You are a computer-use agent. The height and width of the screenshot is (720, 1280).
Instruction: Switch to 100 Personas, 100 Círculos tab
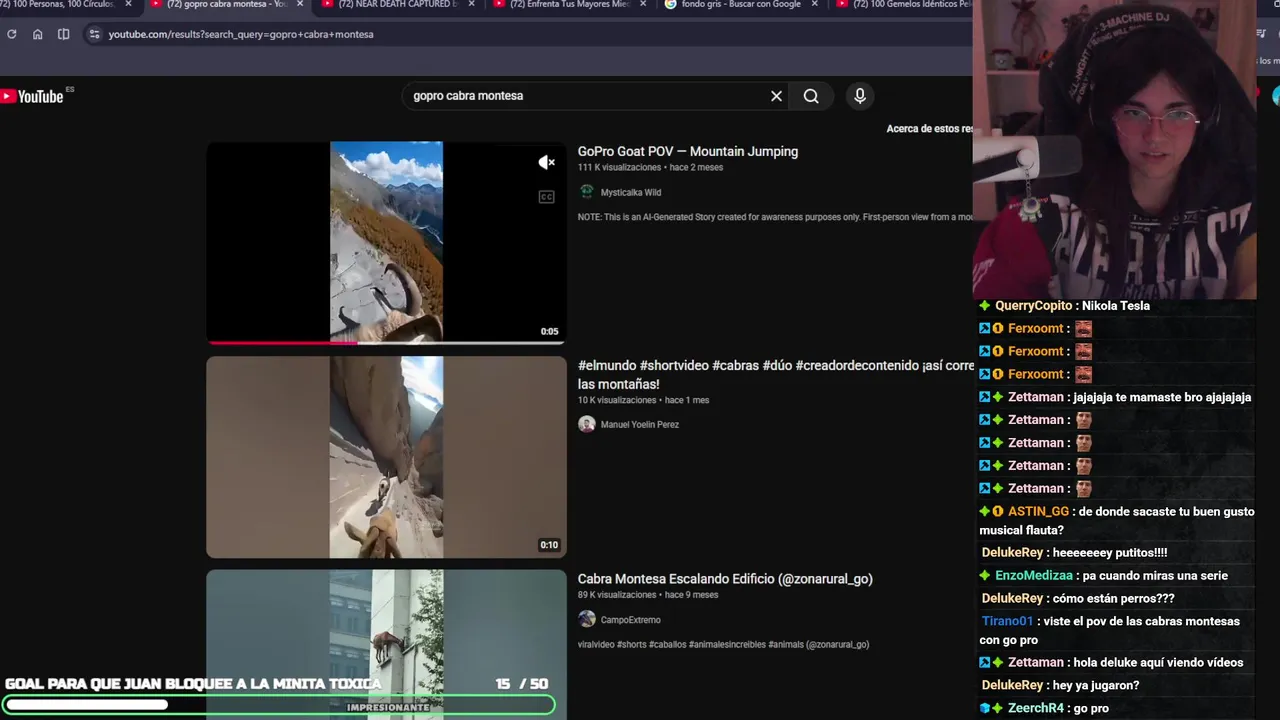[57, 4]
